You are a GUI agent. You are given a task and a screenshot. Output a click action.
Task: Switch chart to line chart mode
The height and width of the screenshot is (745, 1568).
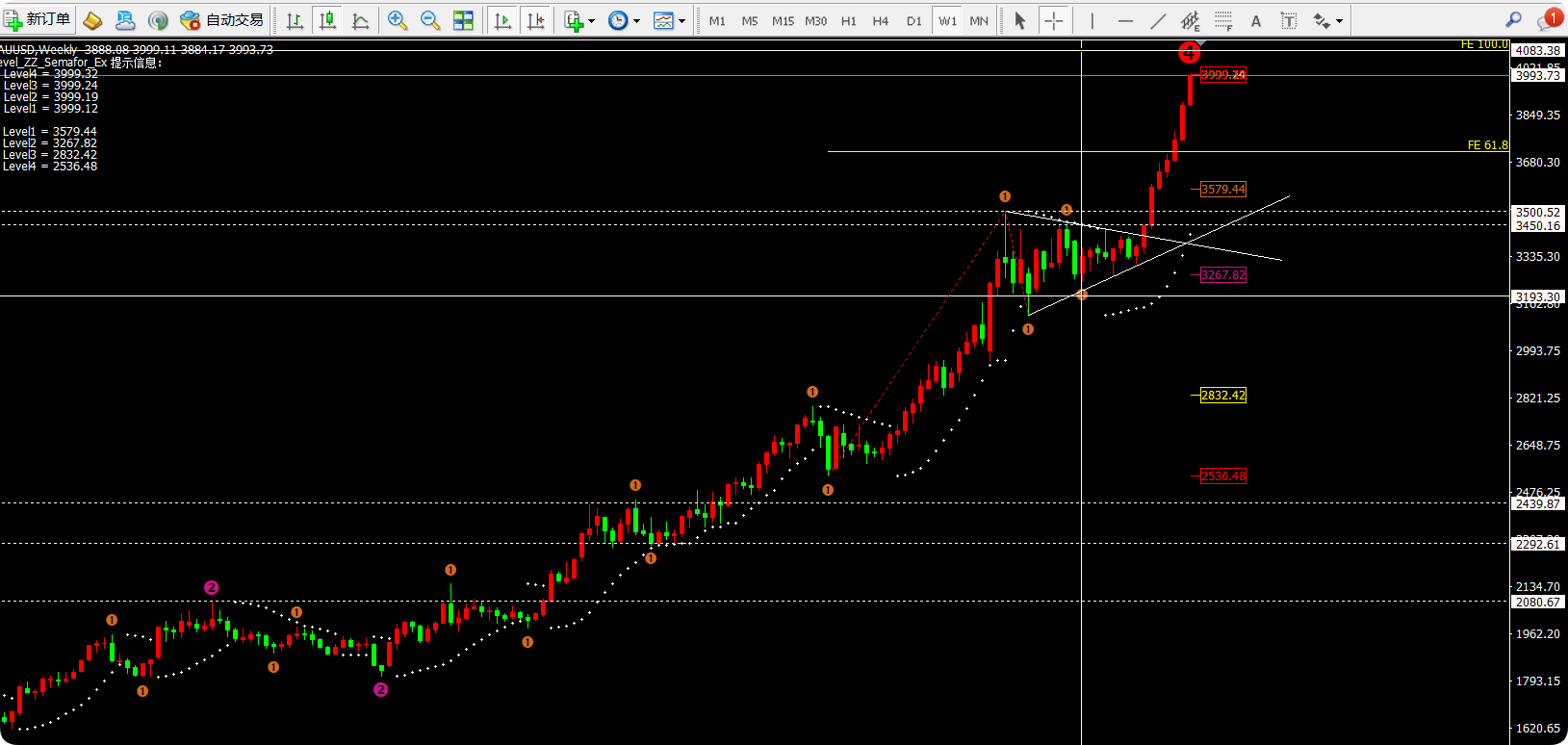click(x=361, y=20)
